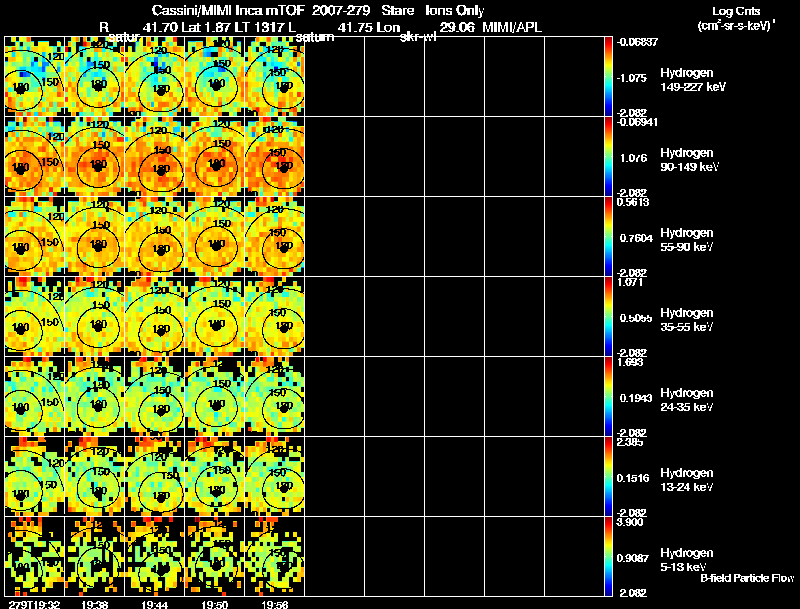Click the '0.1516' colorbar midpoint value
800x609 pixels.
tap(633, 478)
